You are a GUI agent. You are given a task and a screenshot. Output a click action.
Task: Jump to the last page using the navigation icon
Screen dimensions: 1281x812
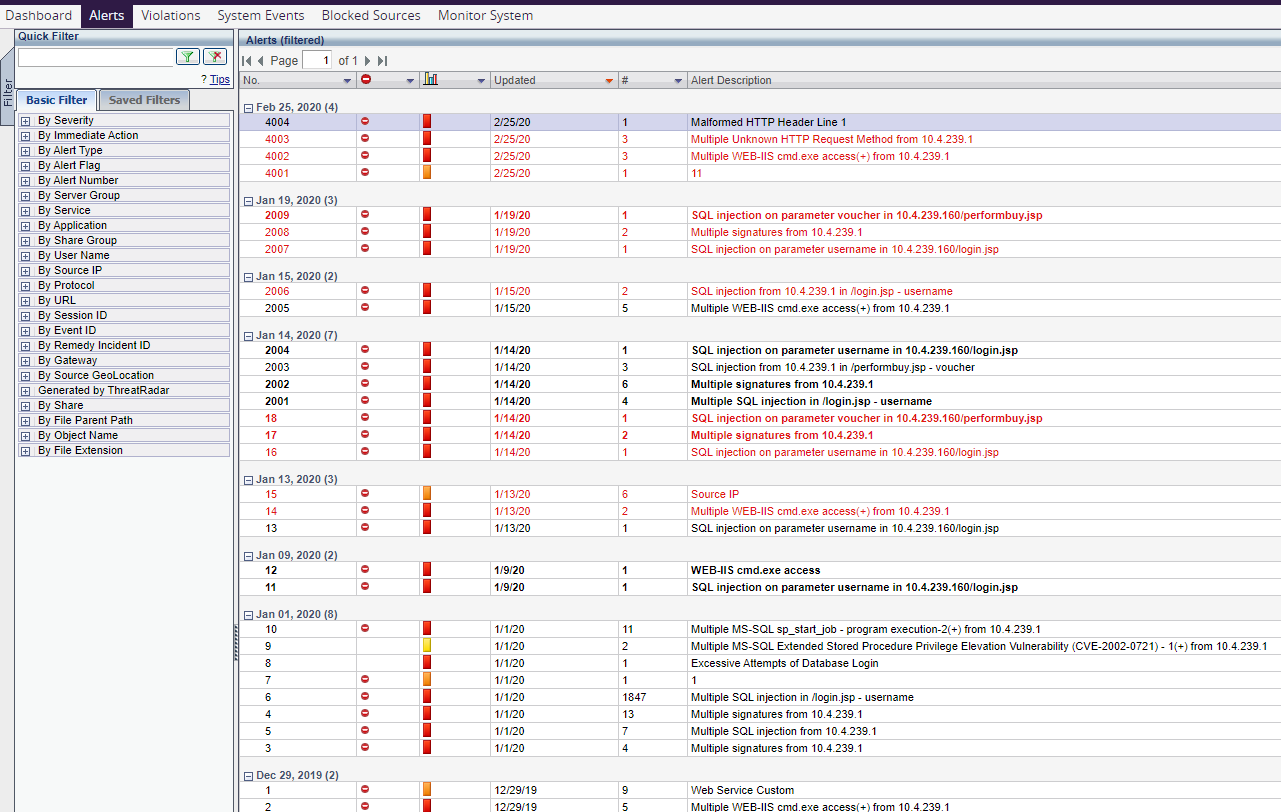(382, 60)
